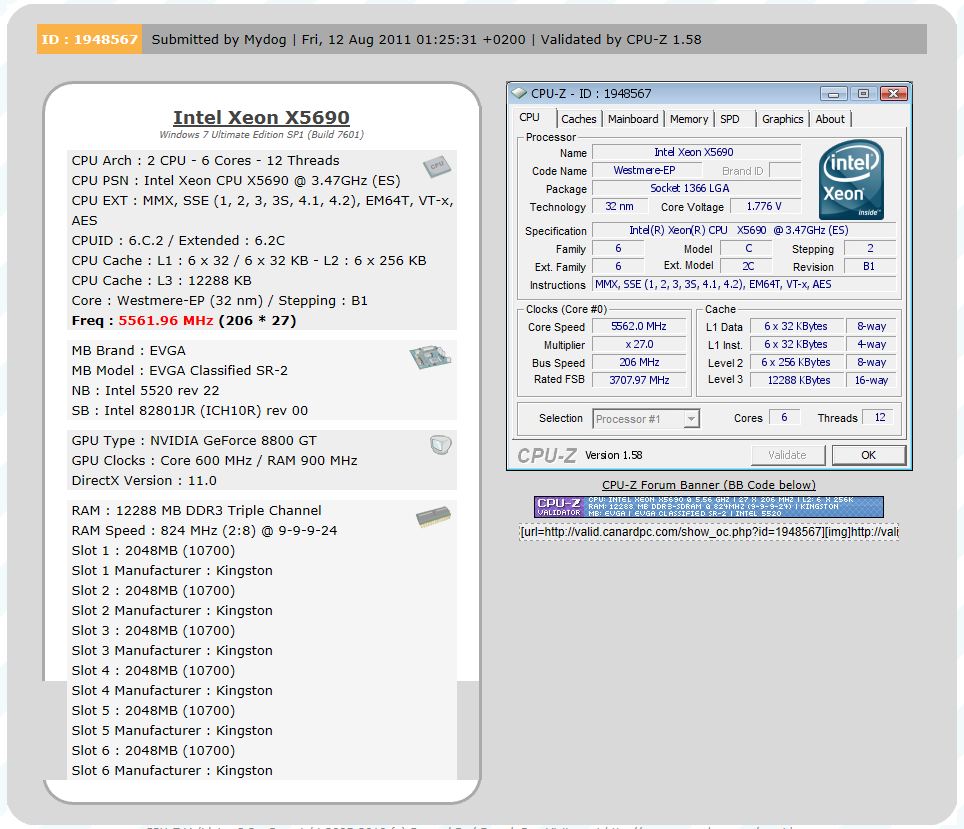Click the GPU Type NVIDIA GeForce 8800 GT line
The width and height of the screenshot is (964, 829).
[x=194, y=440]
